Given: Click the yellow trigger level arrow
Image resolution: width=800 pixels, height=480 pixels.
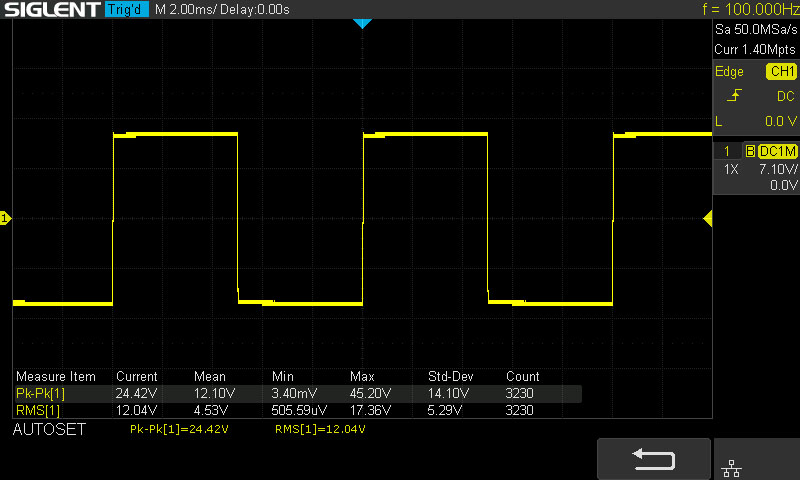Looking at the screenshot, I should 708,219.
